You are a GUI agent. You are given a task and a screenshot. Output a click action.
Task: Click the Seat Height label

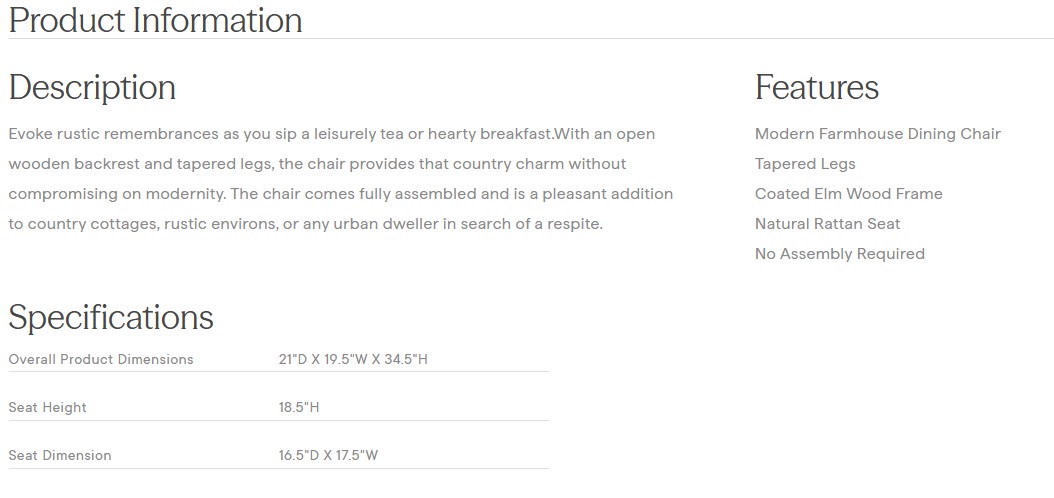(x=47, y=407)
